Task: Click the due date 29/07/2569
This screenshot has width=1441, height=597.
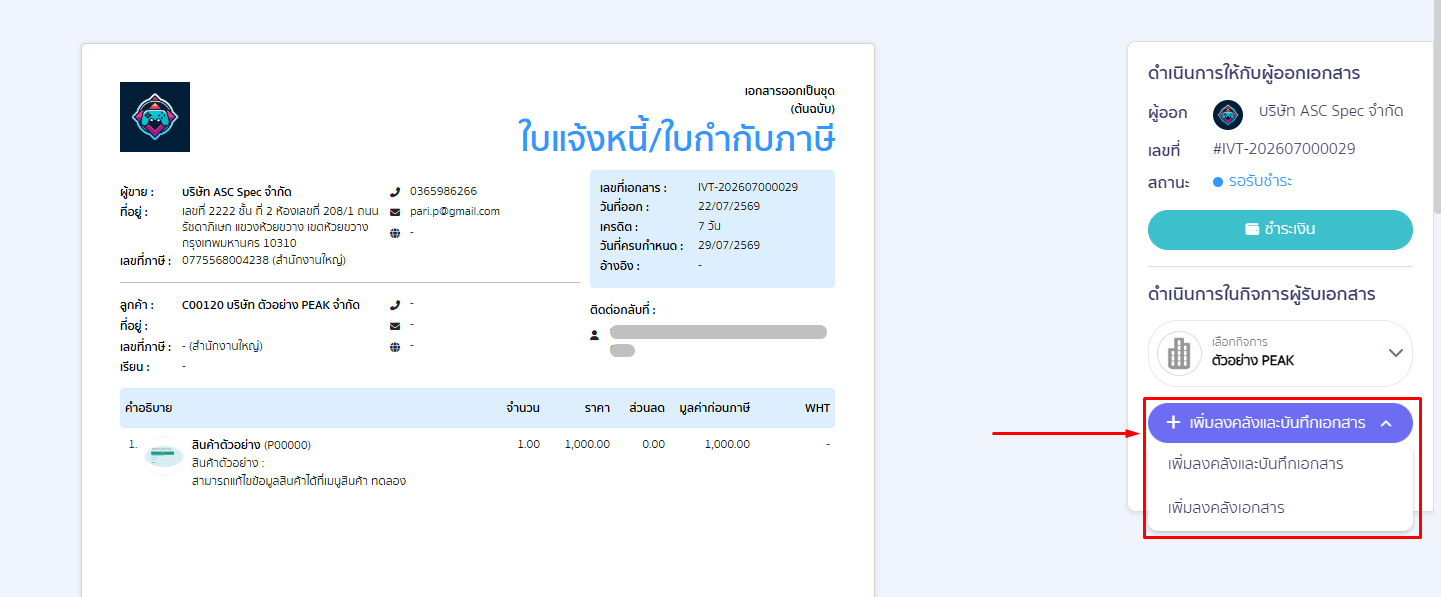Action: pyautogui.click(x=729, y=245)
